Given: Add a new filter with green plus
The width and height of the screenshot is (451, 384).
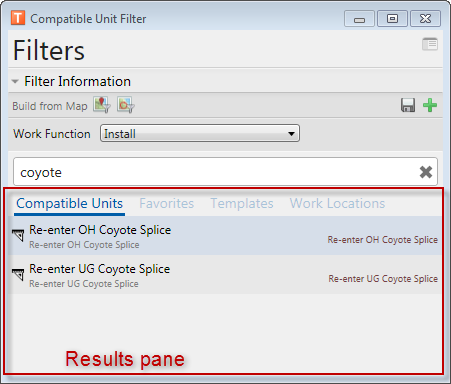Looking at the screenshot, I should pos(430,105).
